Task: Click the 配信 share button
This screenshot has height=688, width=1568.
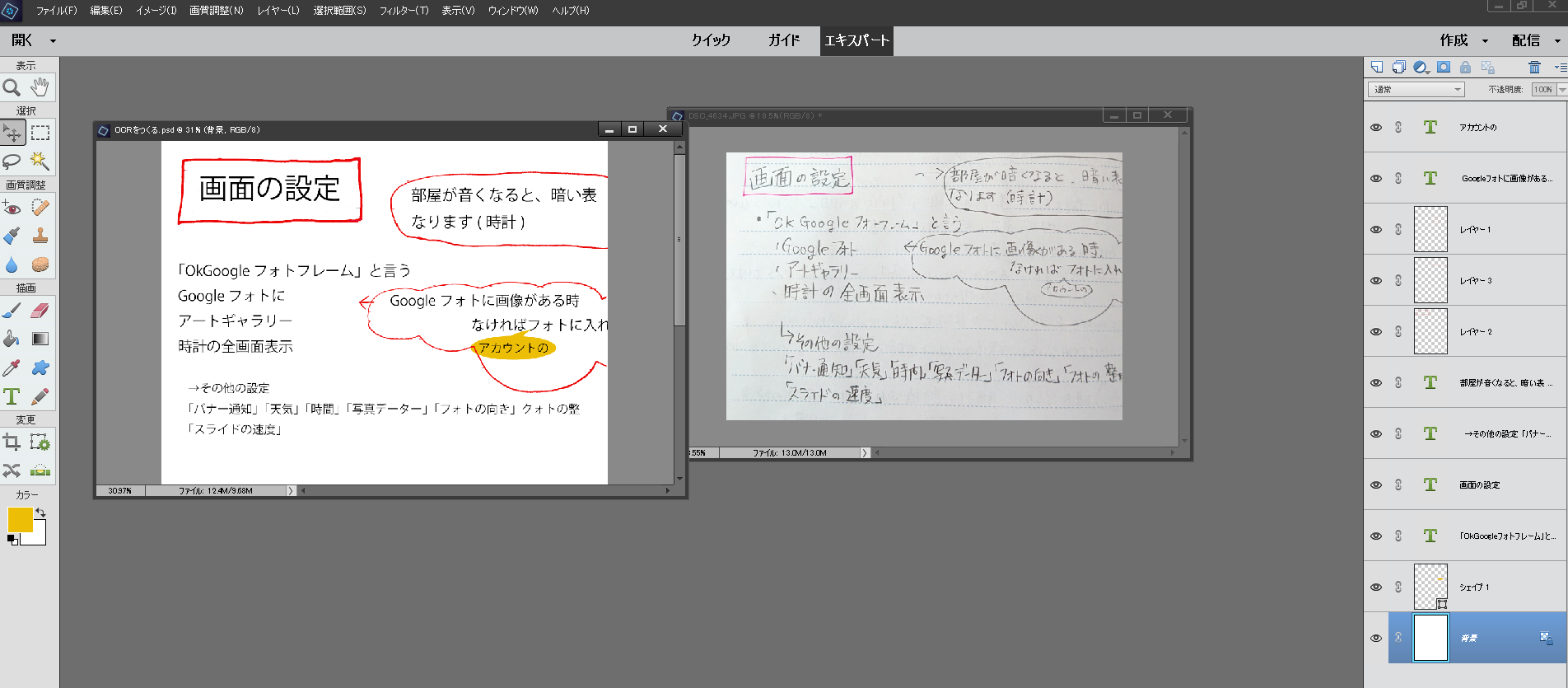Action: (x=1526, y=40)
